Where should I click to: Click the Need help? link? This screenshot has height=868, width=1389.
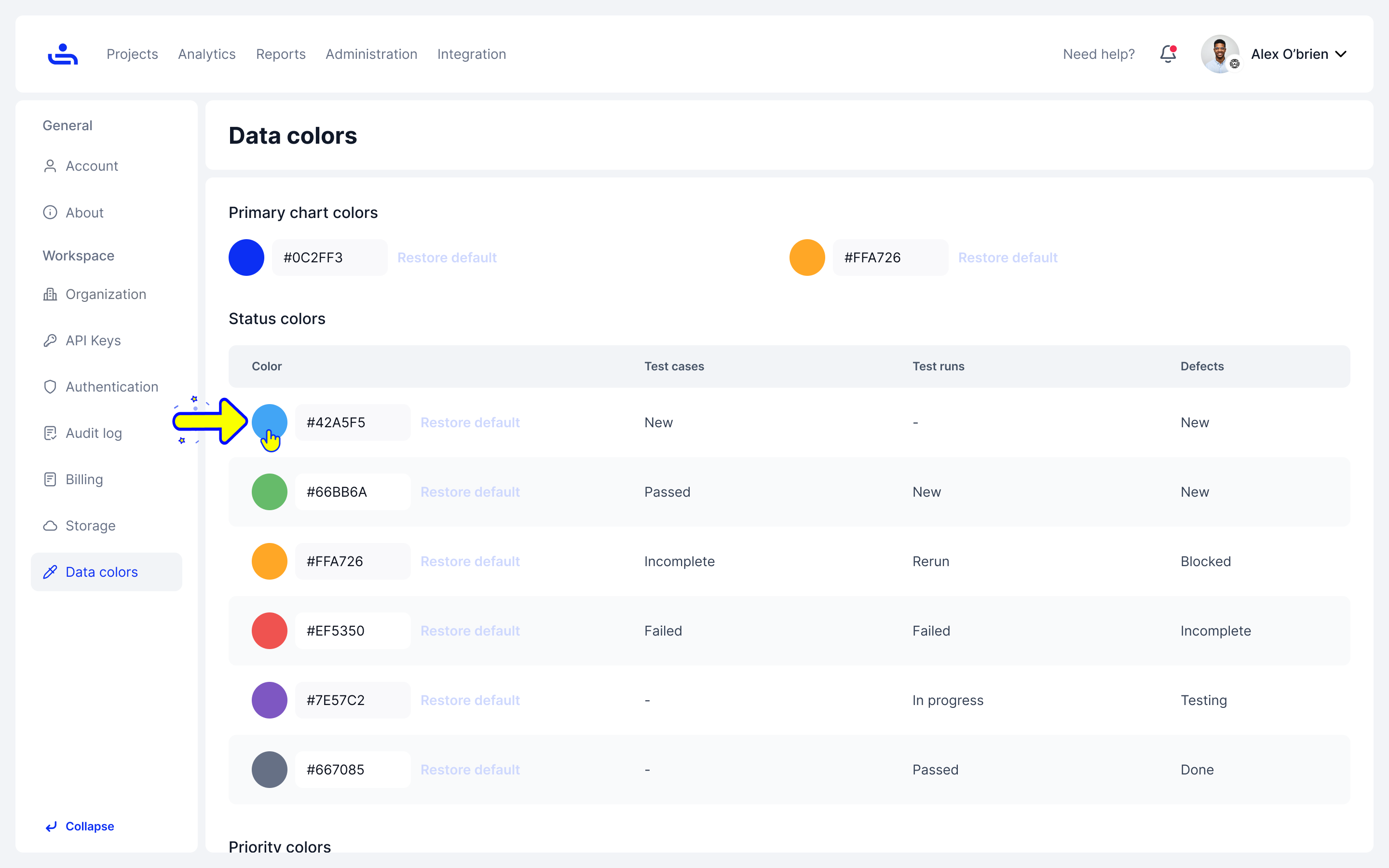1099,54
